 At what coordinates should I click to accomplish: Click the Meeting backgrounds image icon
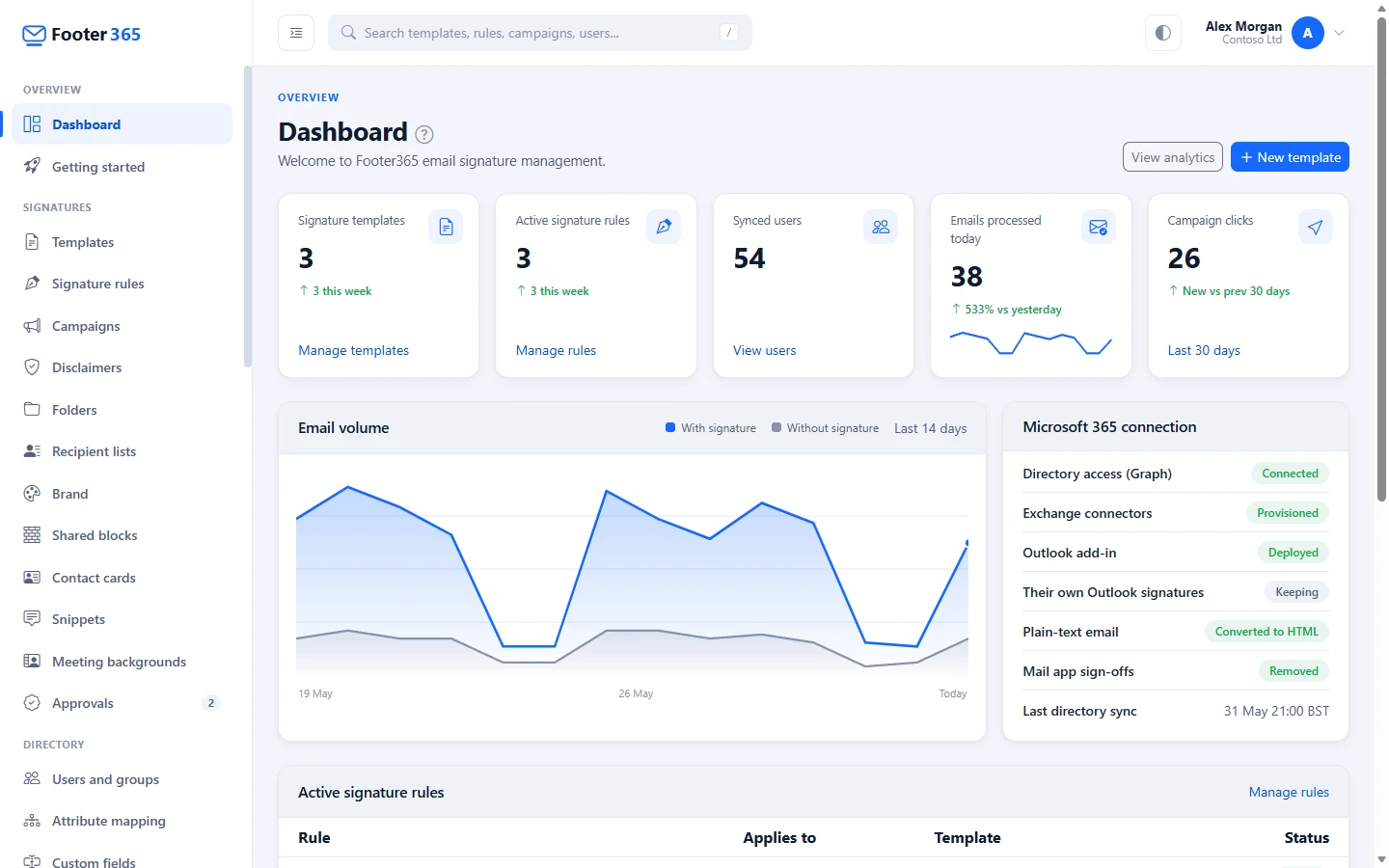coord(32,662)
